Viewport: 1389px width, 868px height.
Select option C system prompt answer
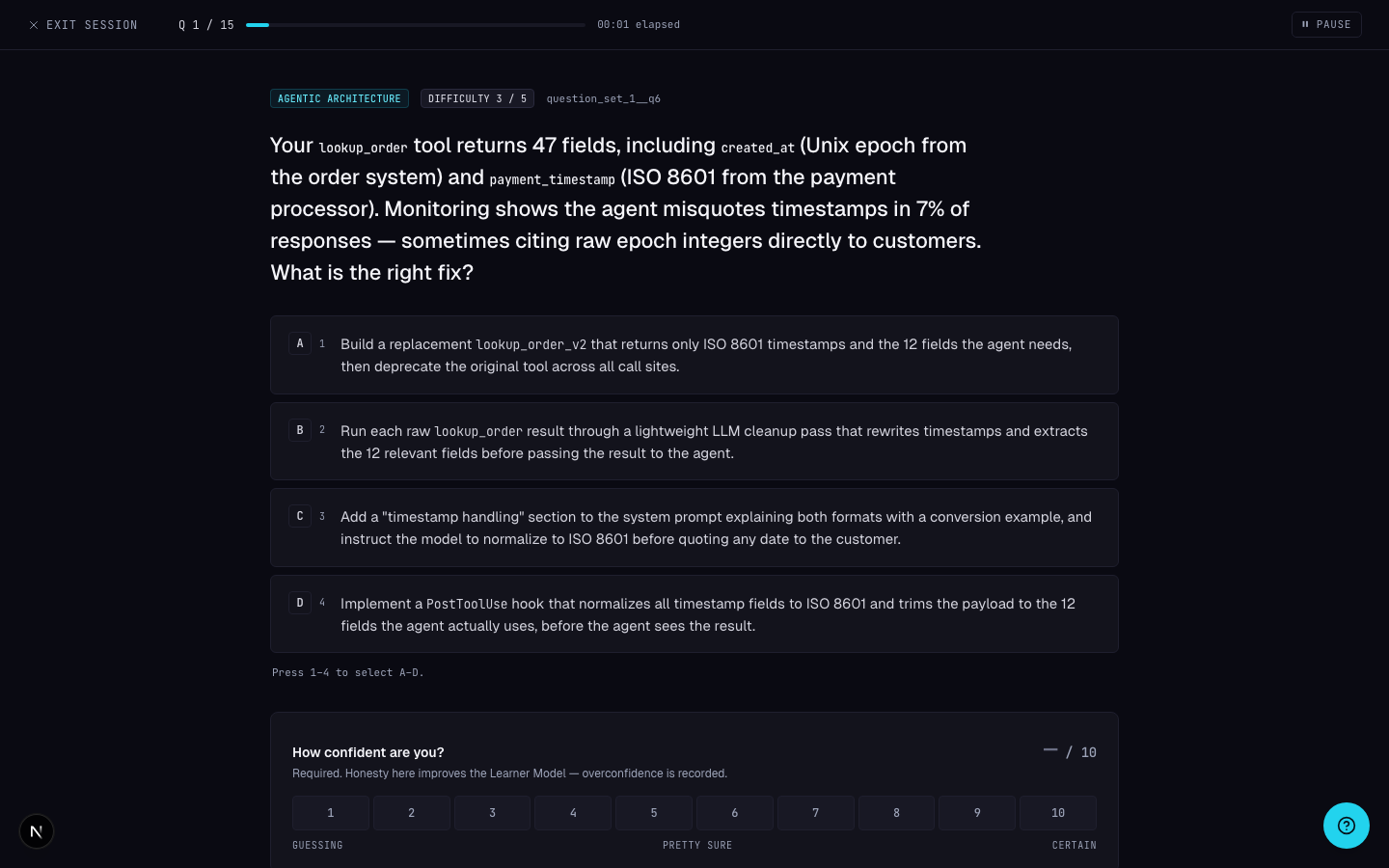coord(694,528)
